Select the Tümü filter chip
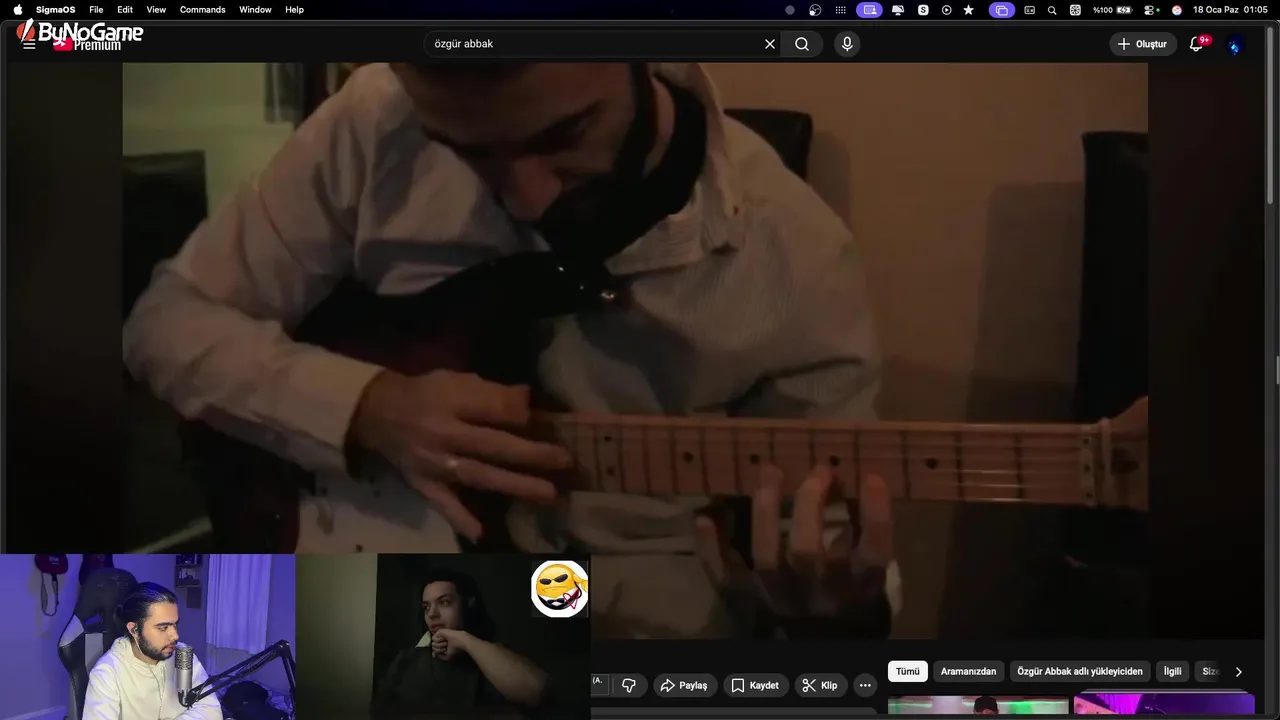The image size is (1280, 720). [907, 671]
